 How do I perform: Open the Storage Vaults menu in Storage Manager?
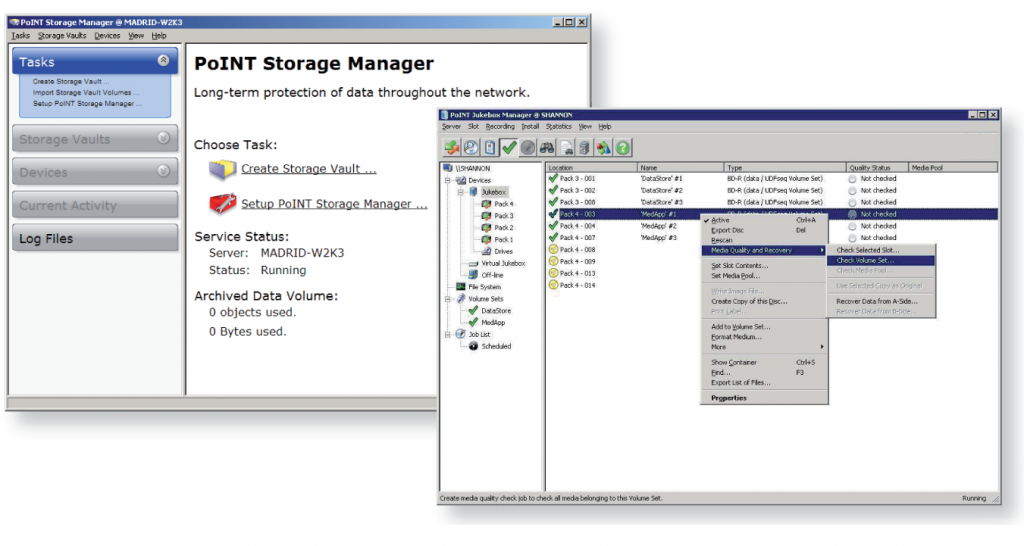tap(62, 36)
